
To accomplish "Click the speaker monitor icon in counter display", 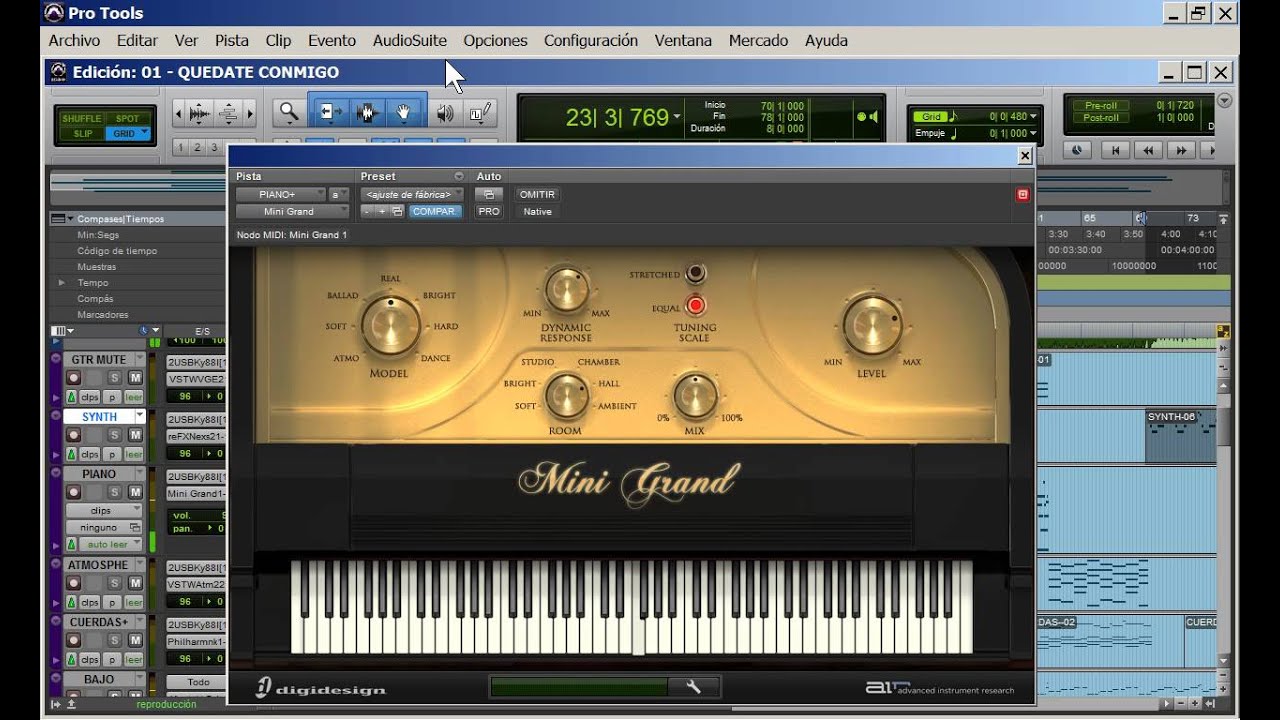I will (x=873, y=117).
